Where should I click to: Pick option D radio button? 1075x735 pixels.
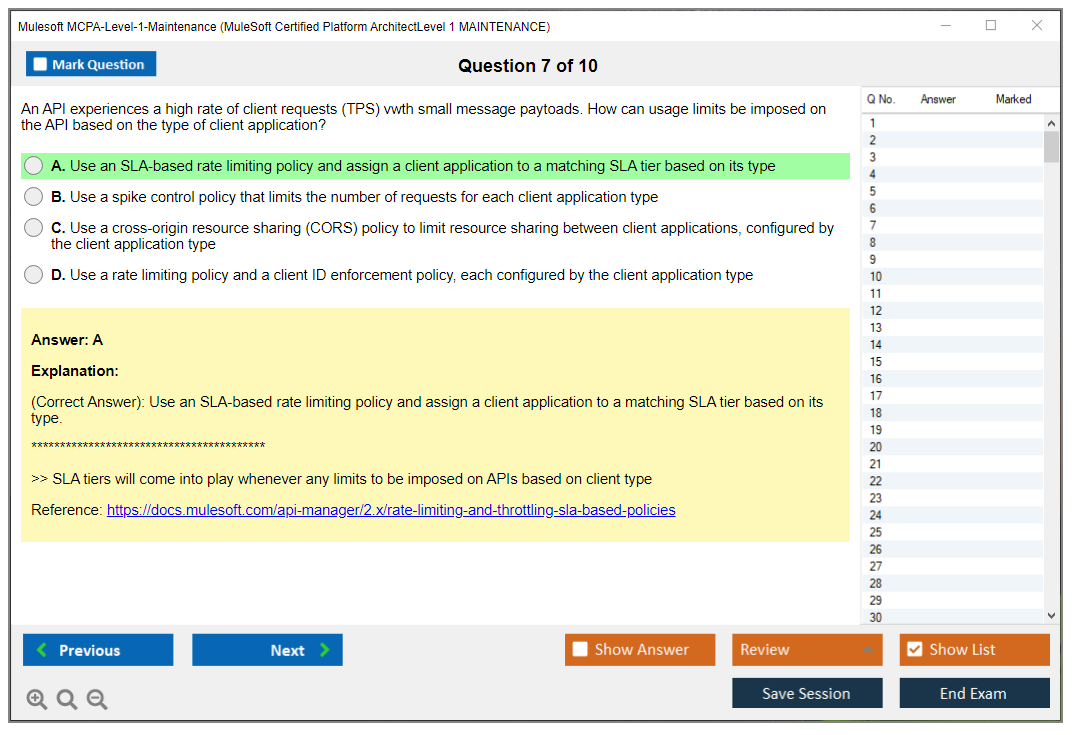[34, 275]
